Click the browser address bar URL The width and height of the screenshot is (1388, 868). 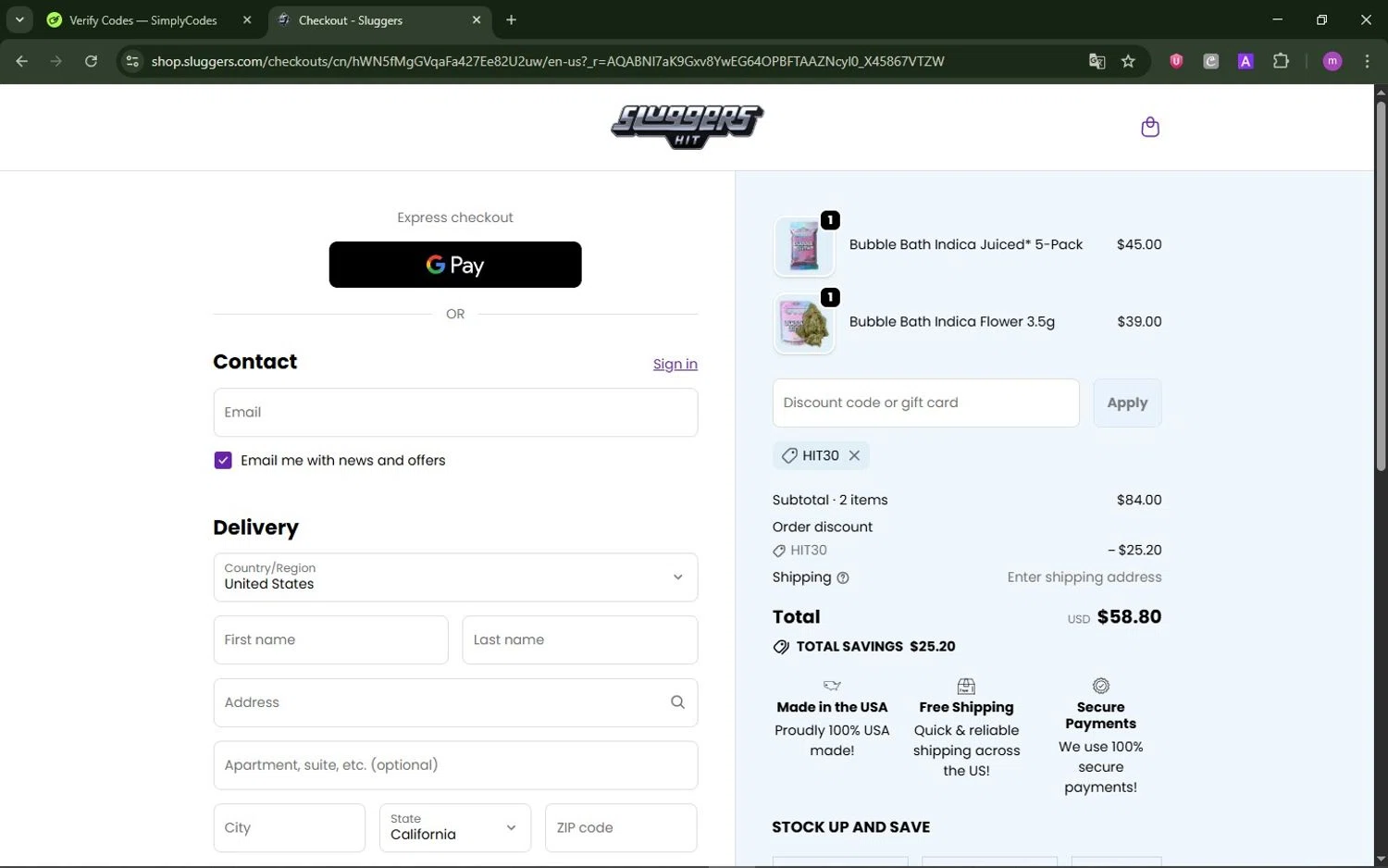[x=548, y=61]
